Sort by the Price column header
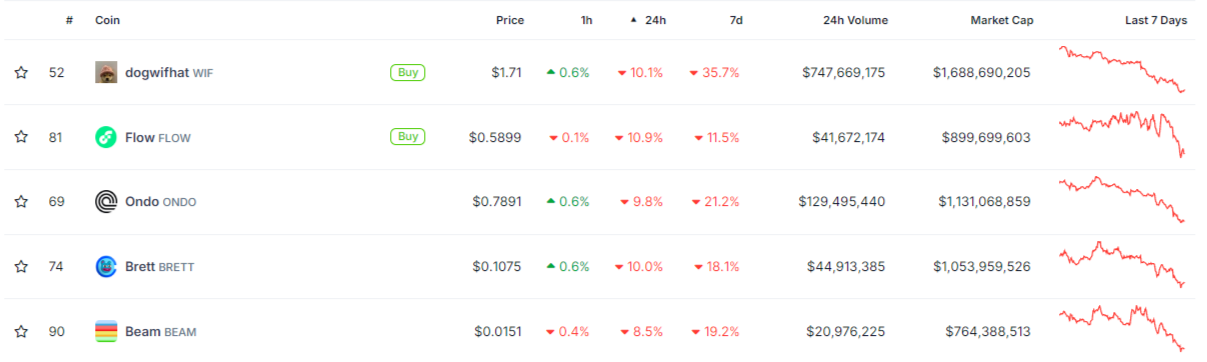 coord(510,20)
